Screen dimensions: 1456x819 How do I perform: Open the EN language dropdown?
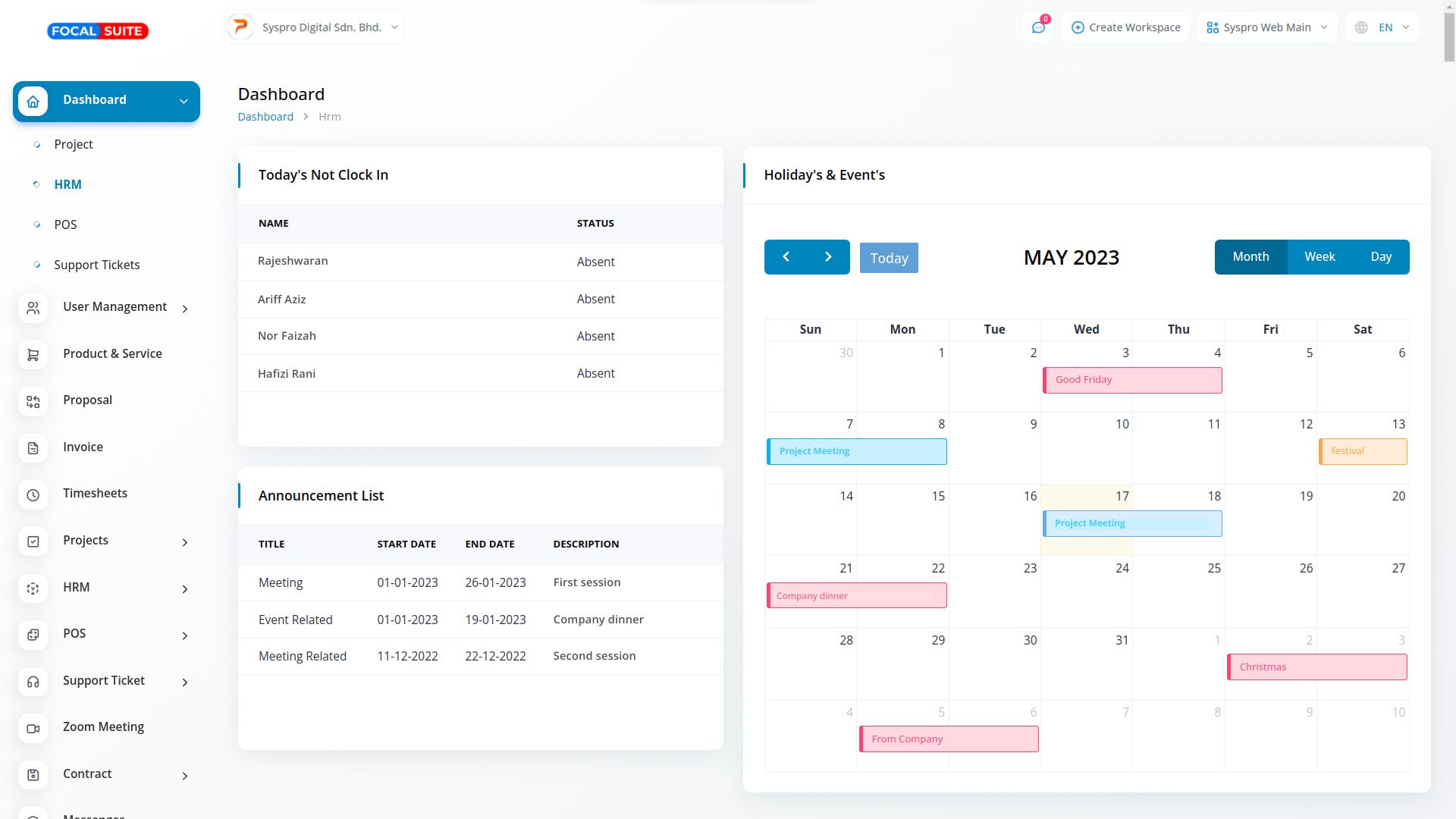(x=1383, y=27)
